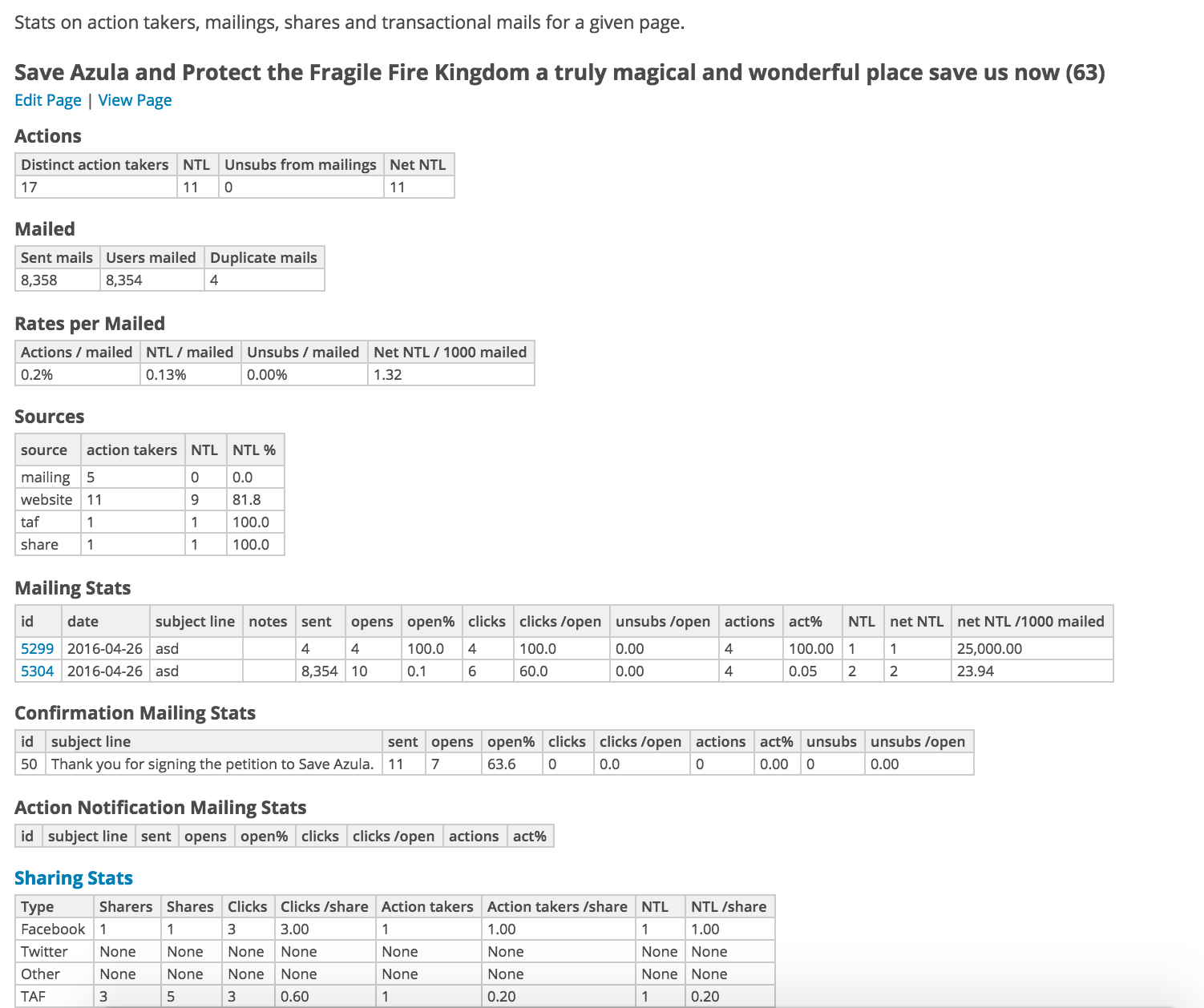Viewport: 1204px width, 1008px height.
Task: Click the 'Net NTL / 1000 mailed' header
Action: [x=450, y=352]
